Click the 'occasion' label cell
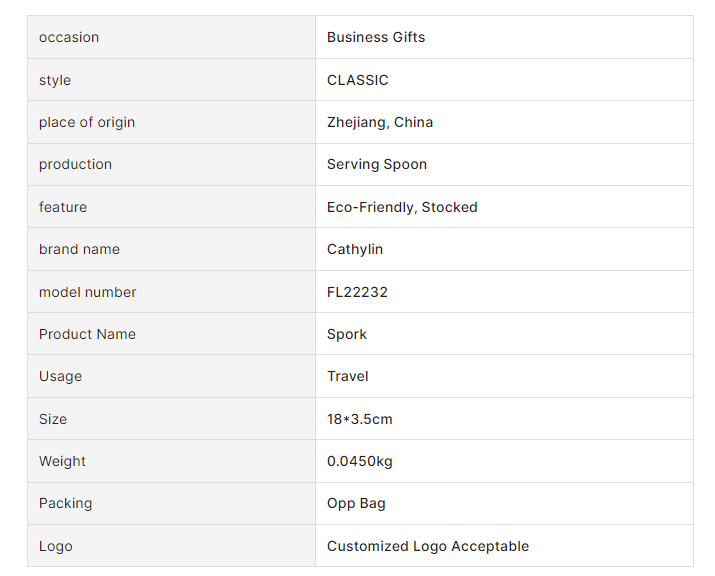This screenshot has width=715, height=576. pos(69,38)
